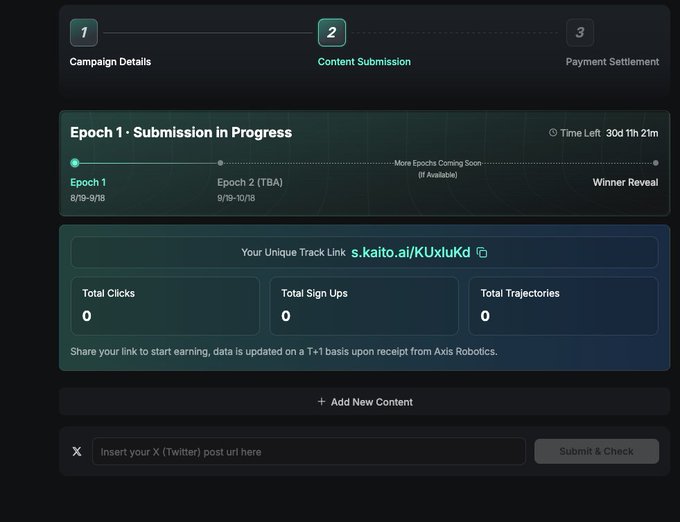Click the Payment Settlement label
The height and width of the screenshot is (522, 680).
(x=612, y=62)
